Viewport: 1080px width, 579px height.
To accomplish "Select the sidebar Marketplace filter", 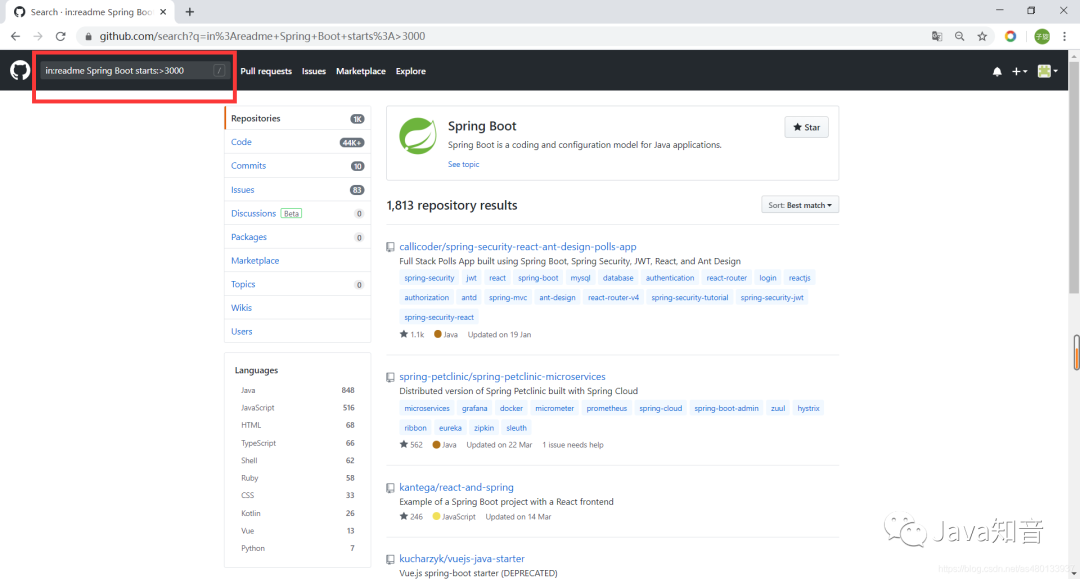I will tap(298, 261).
